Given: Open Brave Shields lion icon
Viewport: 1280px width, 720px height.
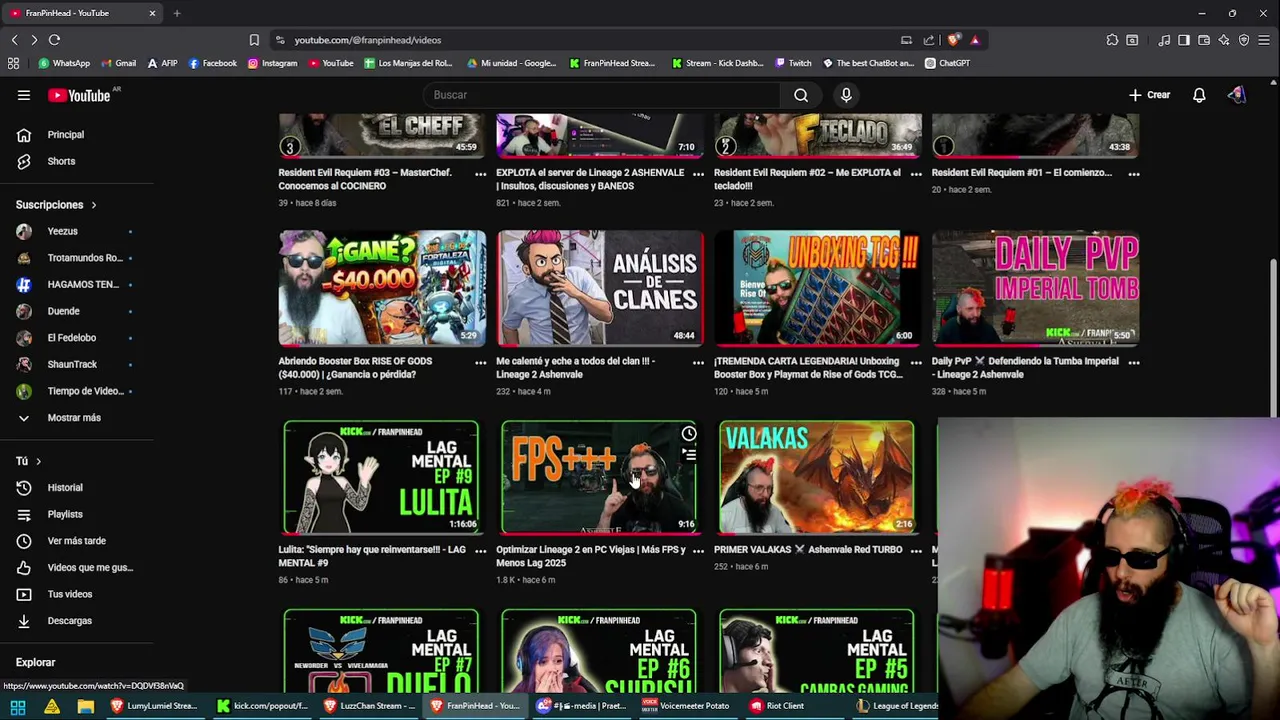Looking at the screenshot, I should coord(953,40).
